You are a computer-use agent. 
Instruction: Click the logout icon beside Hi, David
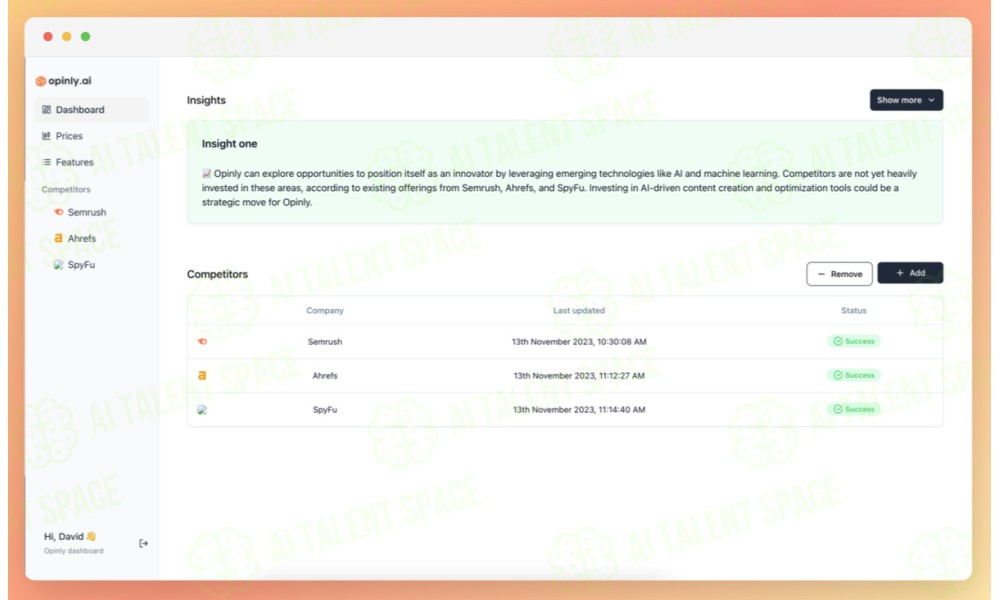[143, 543]
